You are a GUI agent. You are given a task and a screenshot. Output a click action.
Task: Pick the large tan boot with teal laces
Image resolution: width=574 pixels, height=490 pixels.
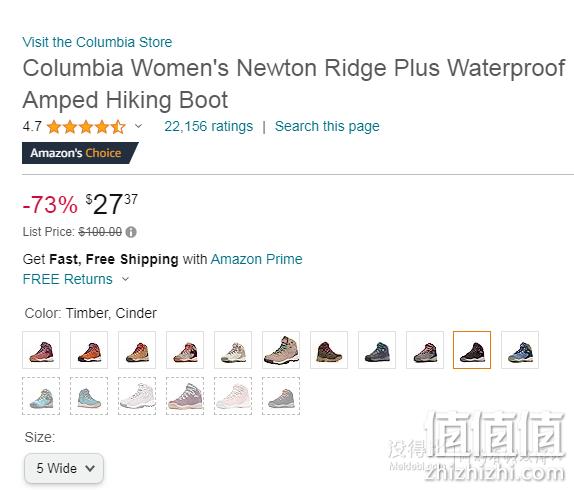[281, 350]
